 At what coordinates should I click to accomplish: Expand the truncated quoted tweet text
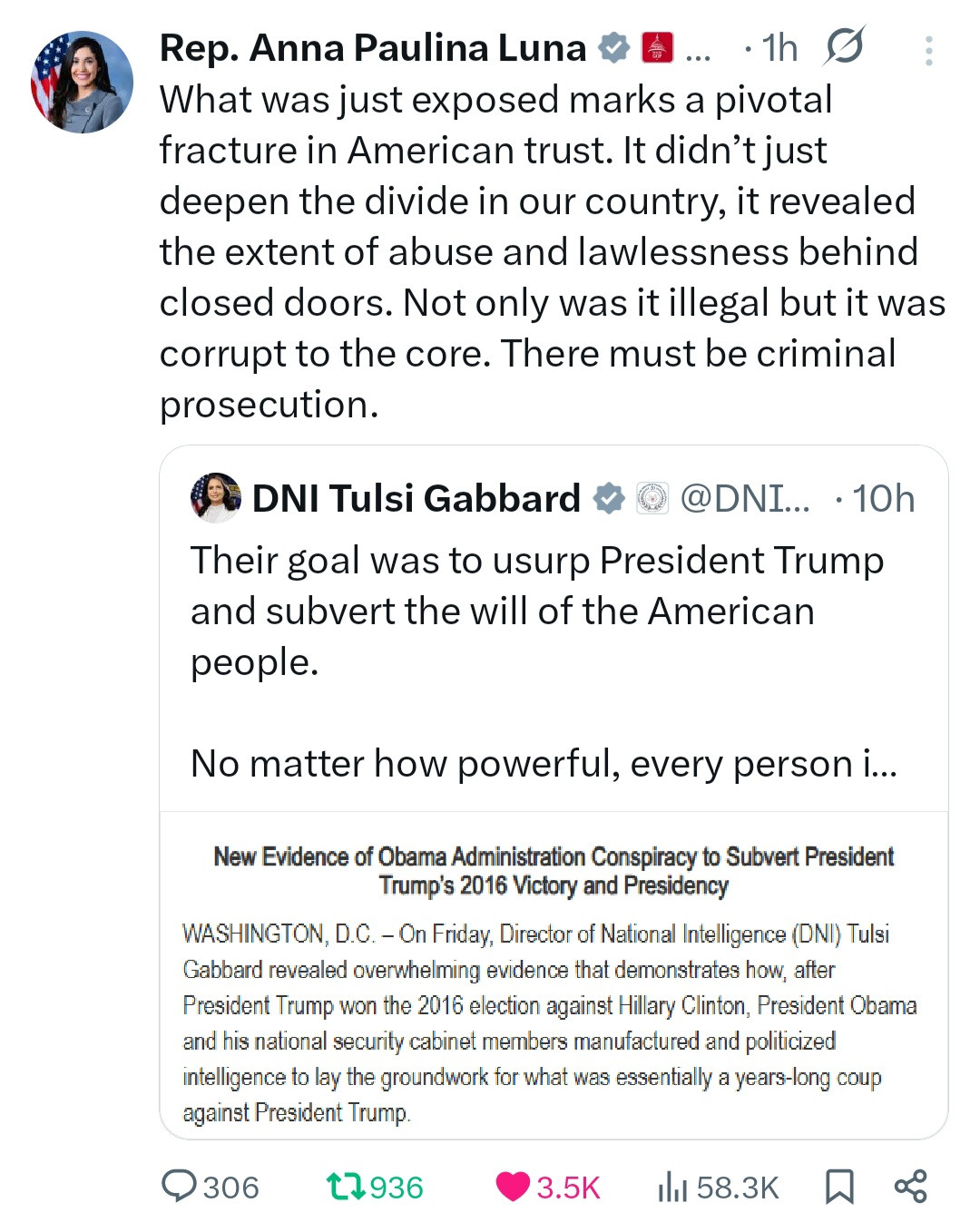543,763
